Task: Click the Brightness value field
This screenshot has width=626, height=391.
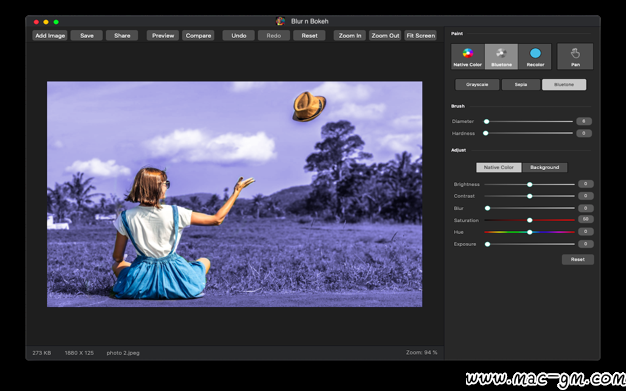Action: click(586, 184)
